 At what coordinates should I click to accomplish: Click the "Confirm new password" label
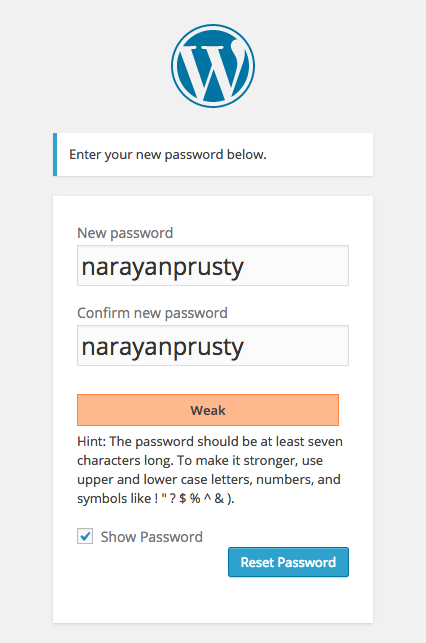click(152, 313)
